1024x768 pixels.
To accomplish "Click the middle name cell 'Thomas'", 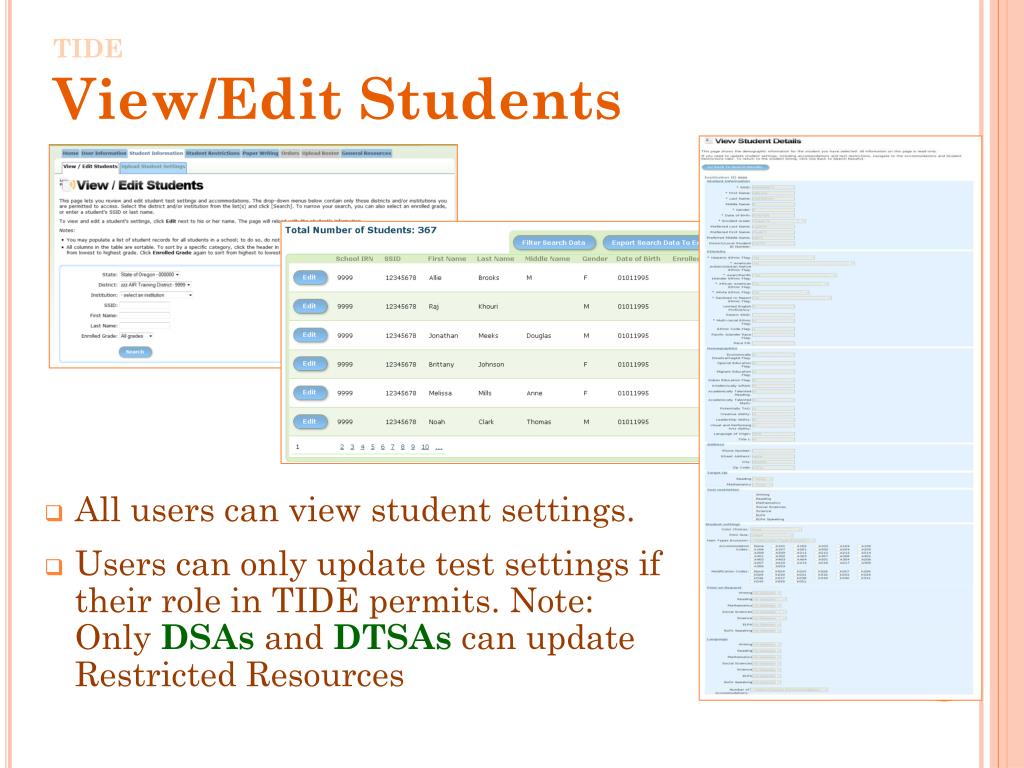I will click(539, 422).
